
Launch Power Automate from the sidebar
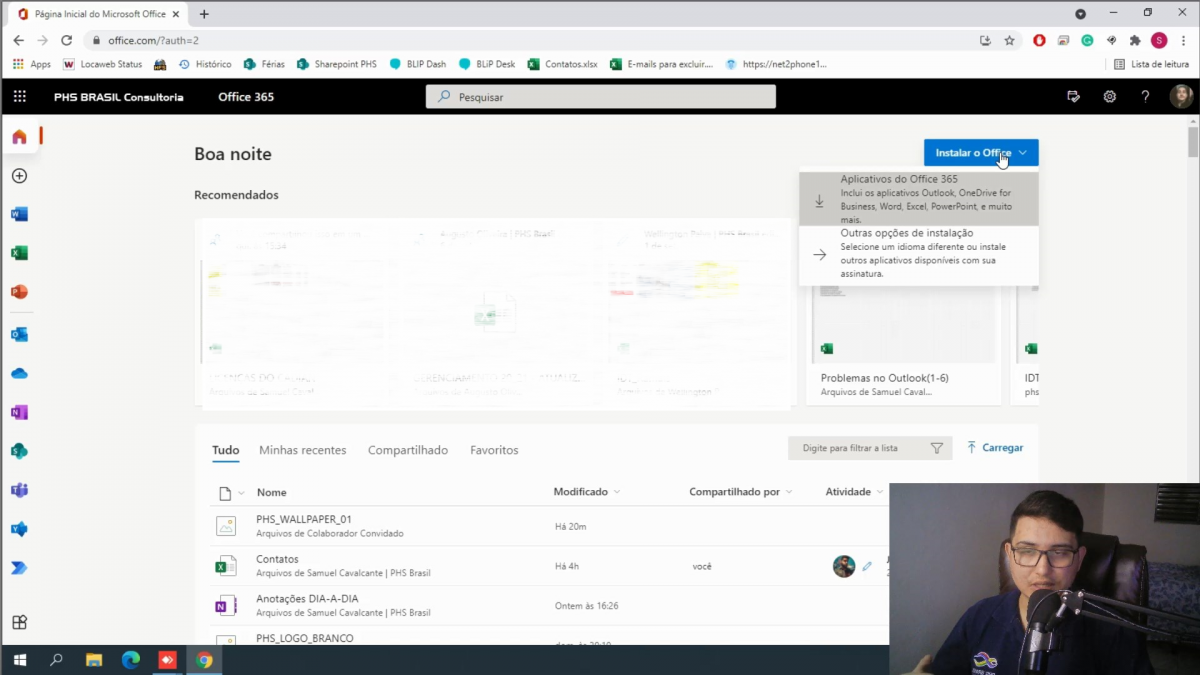pos(19,568)
